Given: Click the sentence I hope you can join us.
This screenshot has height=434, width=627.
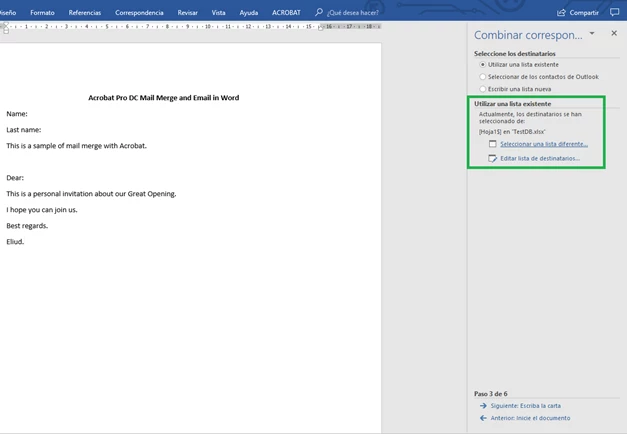Looking at the screenshot, I should click(42, 210).
